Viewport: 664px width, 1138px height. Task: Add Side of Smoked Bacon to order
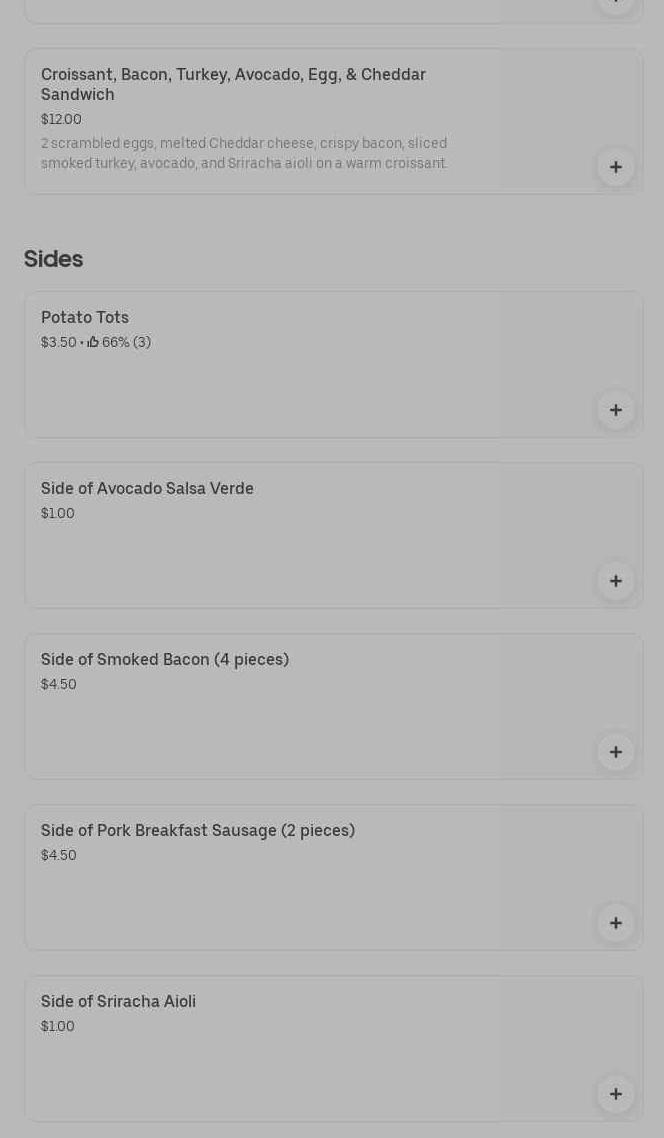click(616, 752)
